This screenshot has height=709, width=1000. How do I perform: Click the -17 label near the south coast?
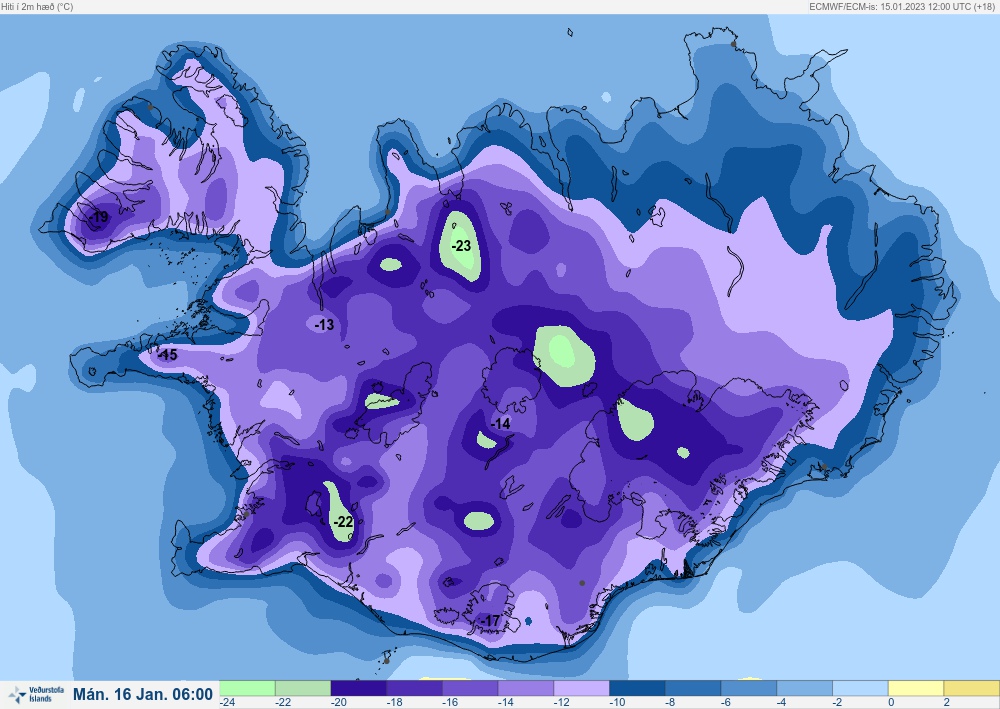pos(490,620)
